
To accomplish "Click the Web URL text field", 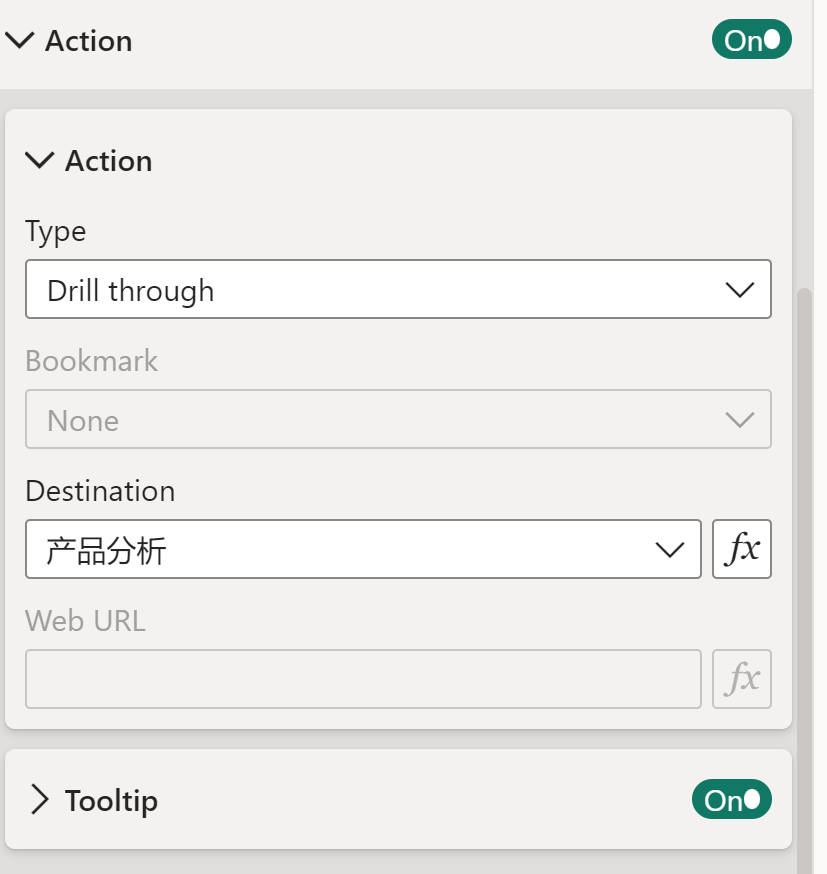I will pos(363,680).
